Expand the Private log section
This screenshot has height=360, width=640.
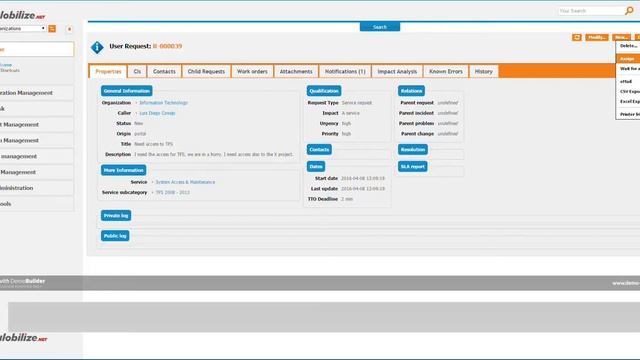(116, 216)
